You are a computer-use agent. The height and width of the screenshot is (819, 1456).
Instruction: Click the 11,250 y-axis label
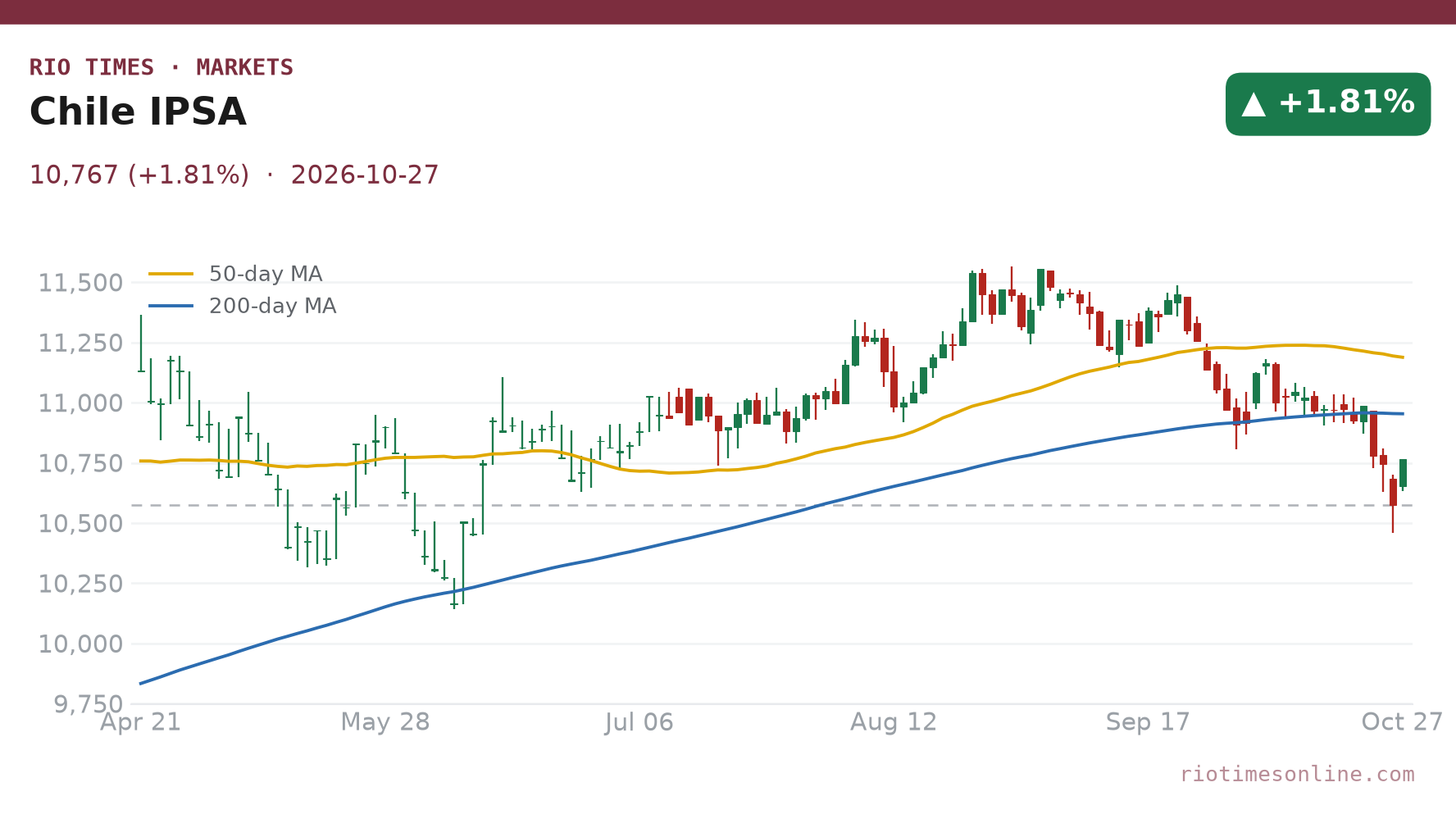click(x=81, y=343)
